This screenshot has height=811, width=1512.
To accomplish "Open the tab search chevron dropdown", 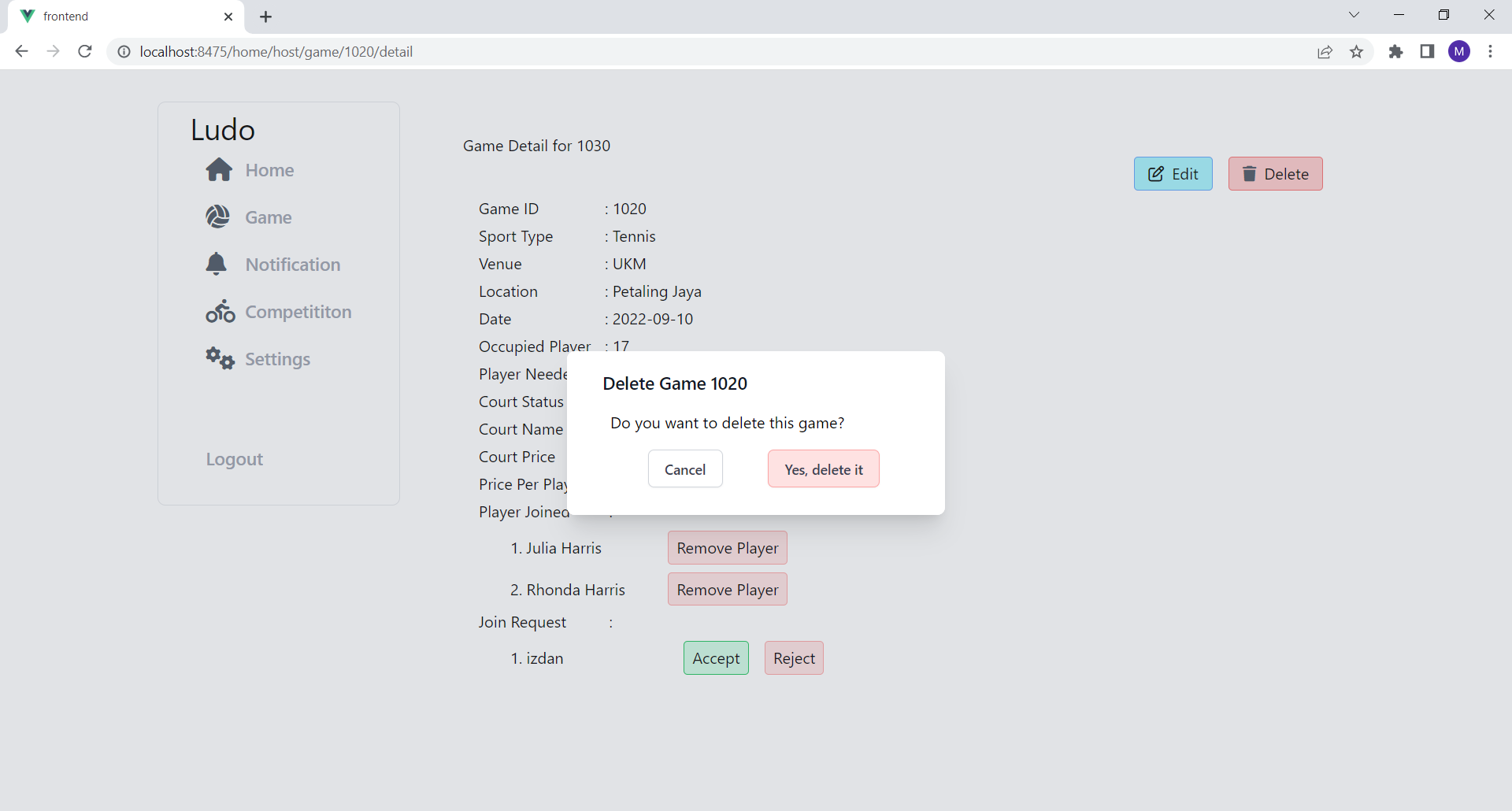I will click(x=1354, y=14).
